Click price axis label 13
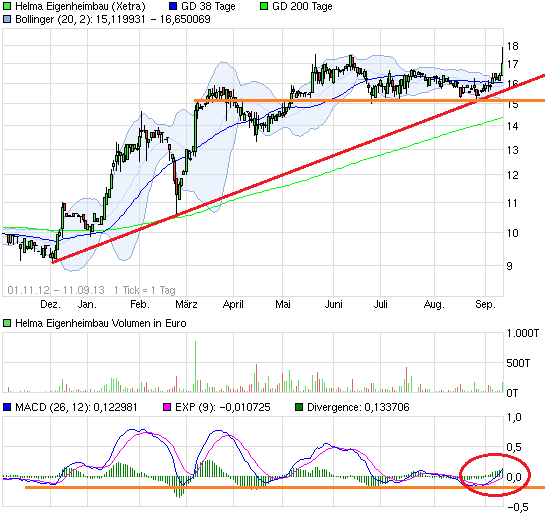This screenshot has width=545, height=515. tap(512, 150)
